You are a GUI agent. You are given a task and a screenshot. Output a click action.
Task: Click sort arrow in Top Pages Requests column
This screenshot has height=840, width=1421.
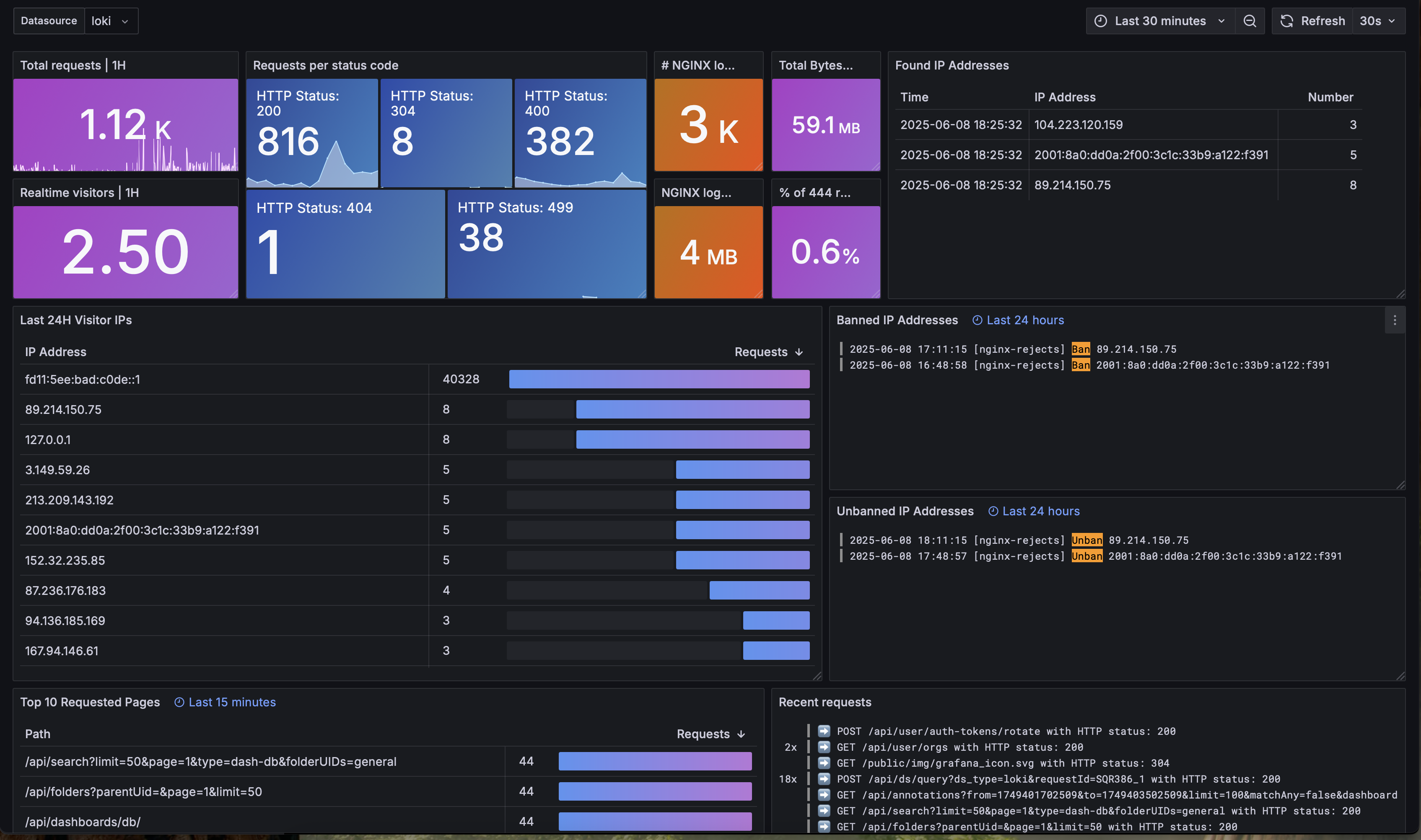[x=742, y=734]
